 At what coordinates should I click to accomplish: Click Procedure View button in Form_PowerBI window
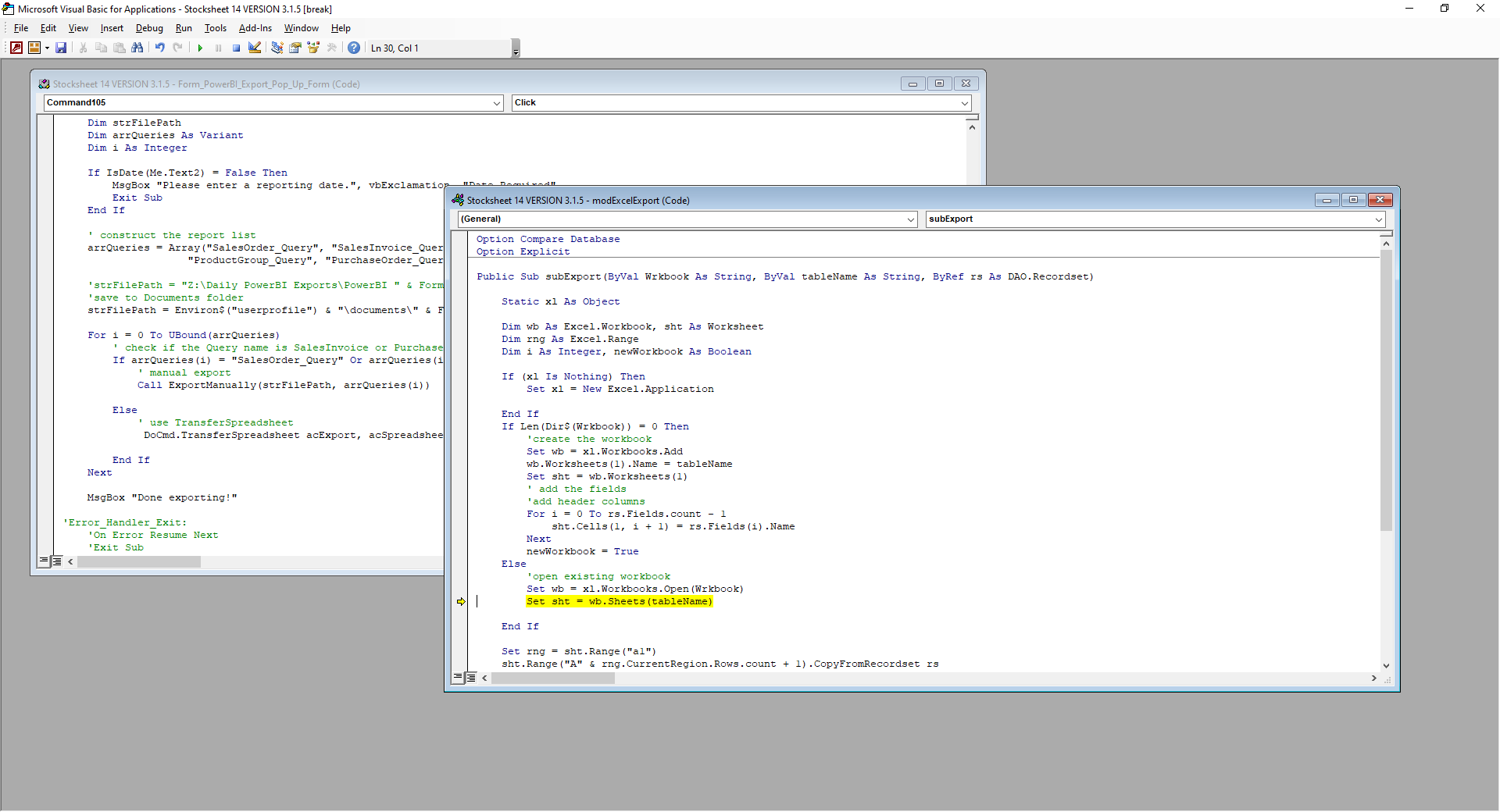pyautogui.click(x=44, y=561)
